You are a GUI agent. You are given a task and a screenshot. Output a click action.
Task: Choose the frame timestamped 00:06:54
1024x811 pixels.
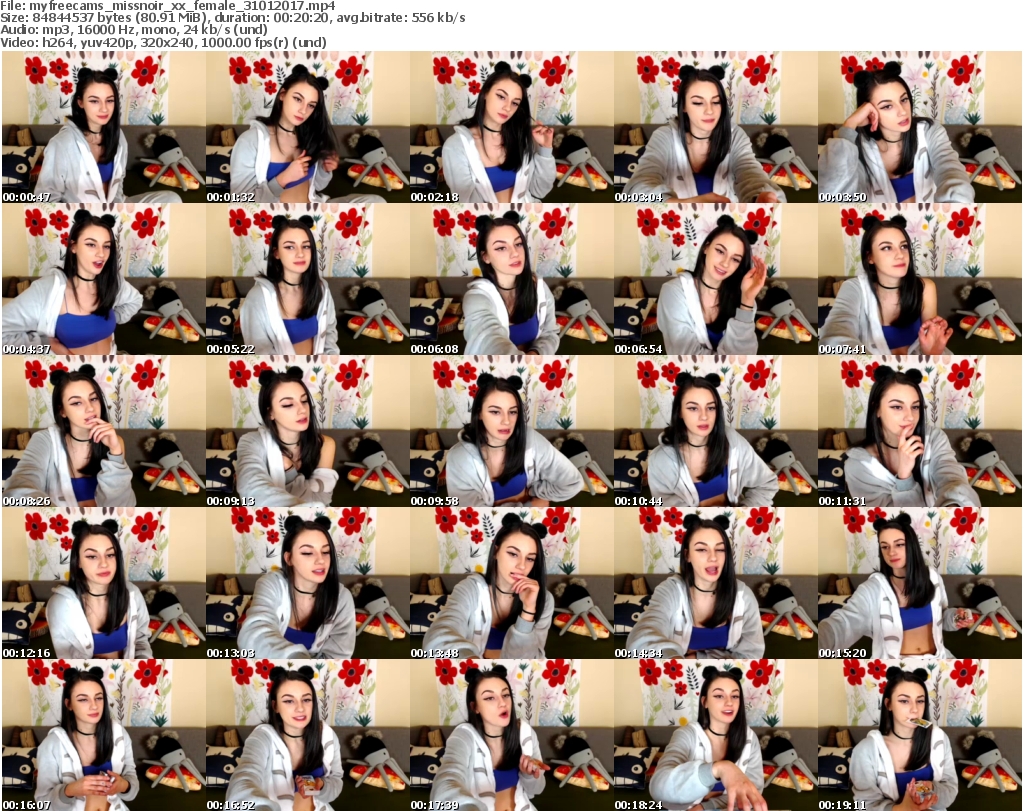(x=715, y=280)
